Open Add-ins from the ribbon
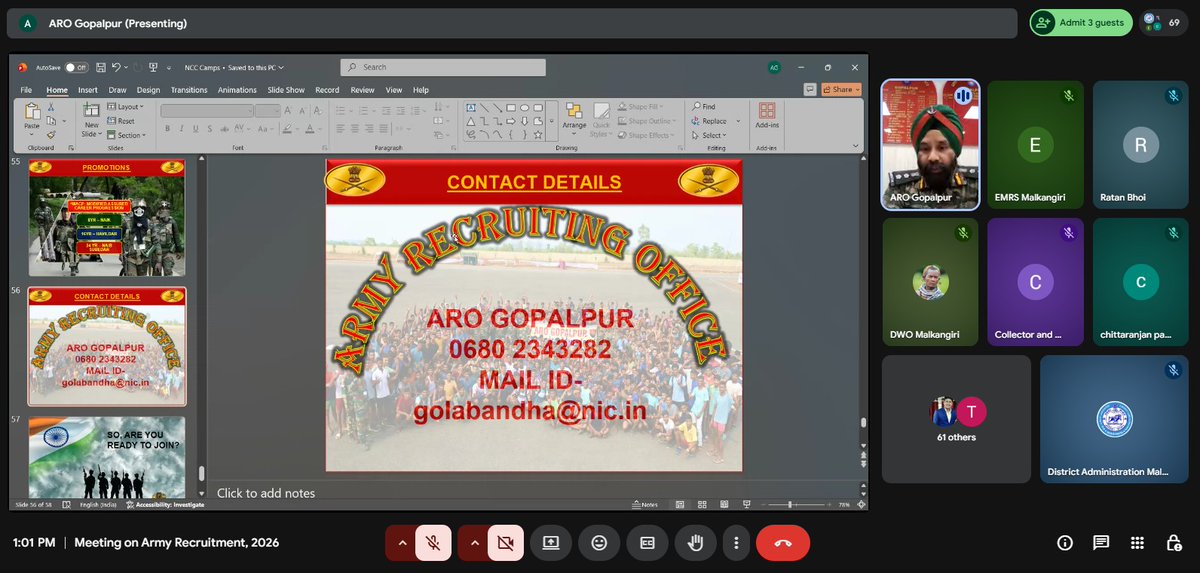The height and width of the screenshot is (573, 1200). (x=767, y=117)
